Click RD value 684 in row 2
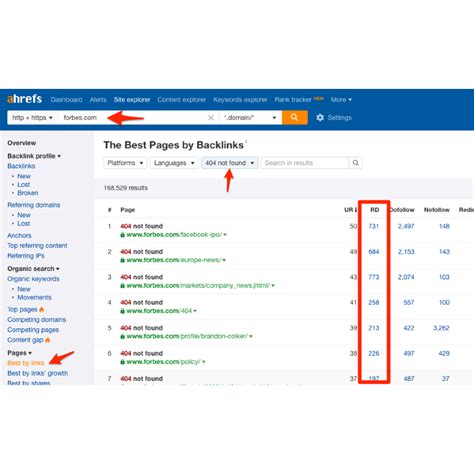This screenshot has height=474, width=474. (374, 252)
